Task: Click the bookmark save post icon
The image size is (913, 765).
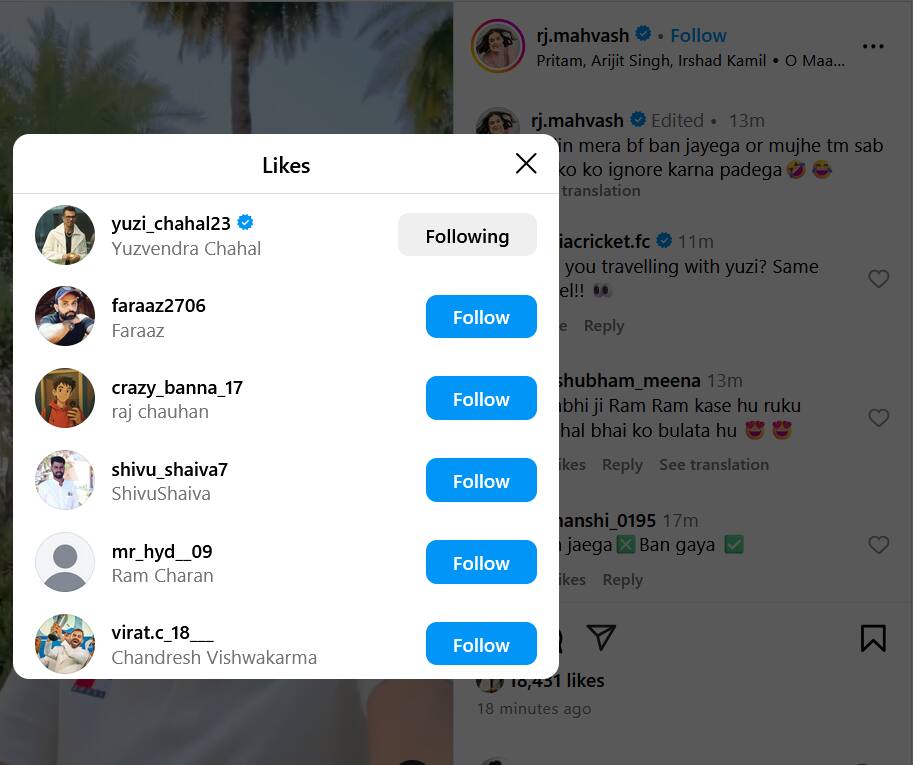Action: (873, 638)
